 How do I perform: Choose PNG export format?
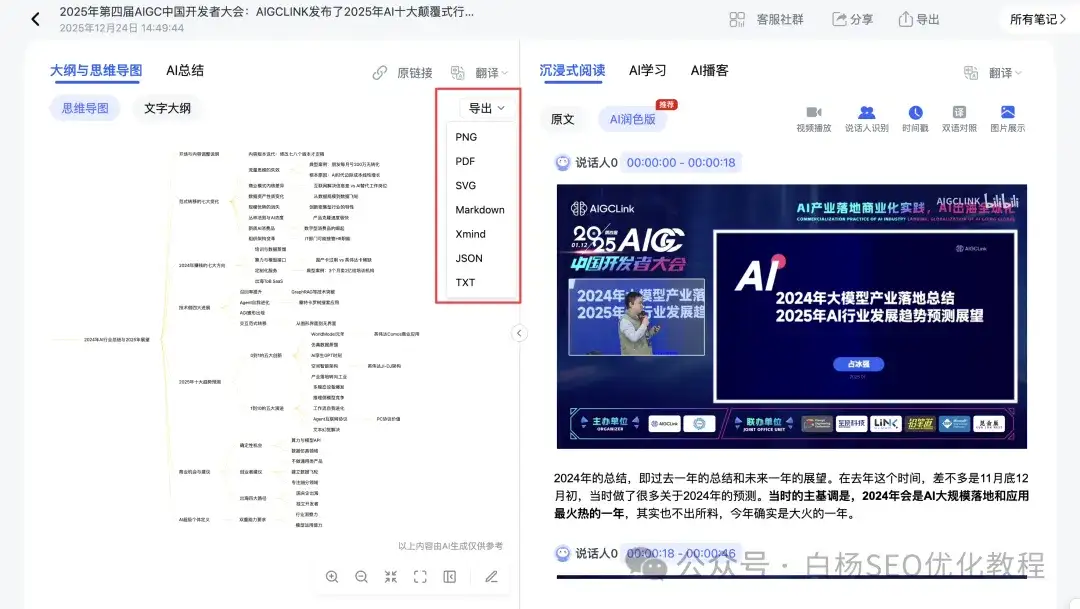point(466,137)
